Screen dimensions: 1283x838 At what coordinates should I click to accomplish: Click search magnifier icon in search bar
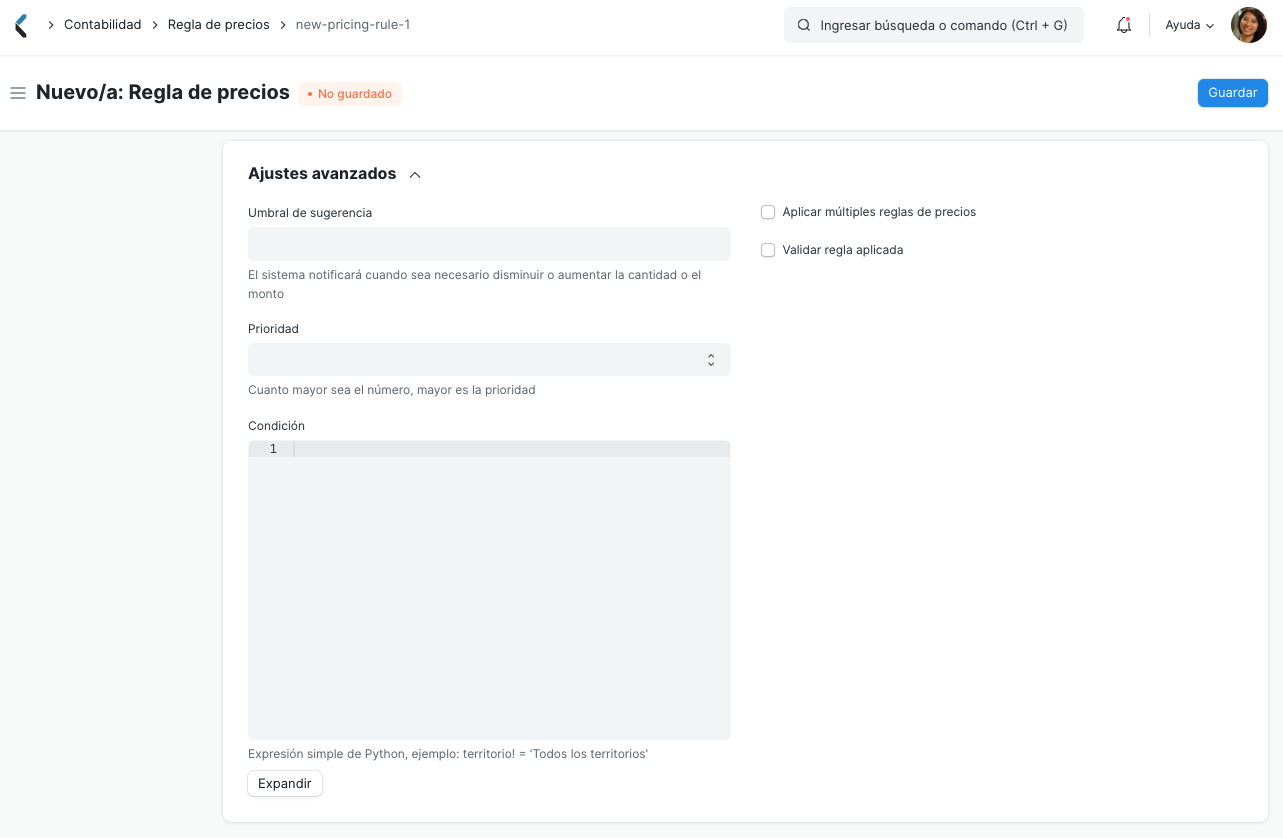[x=803, y=25]
